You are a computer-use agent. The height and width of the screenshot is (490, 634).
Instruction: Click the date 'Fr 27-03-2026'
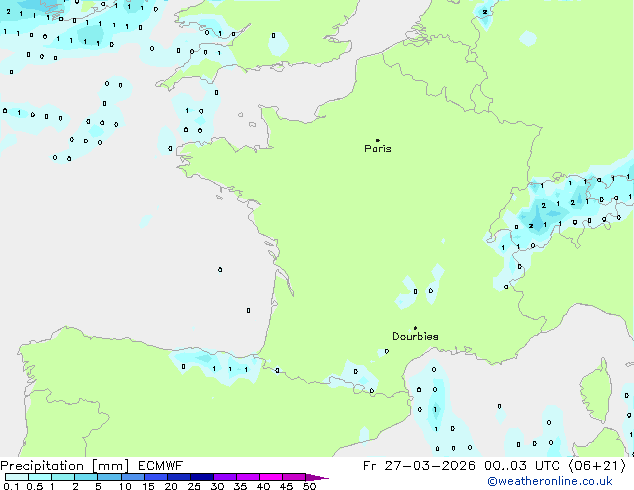419,466
